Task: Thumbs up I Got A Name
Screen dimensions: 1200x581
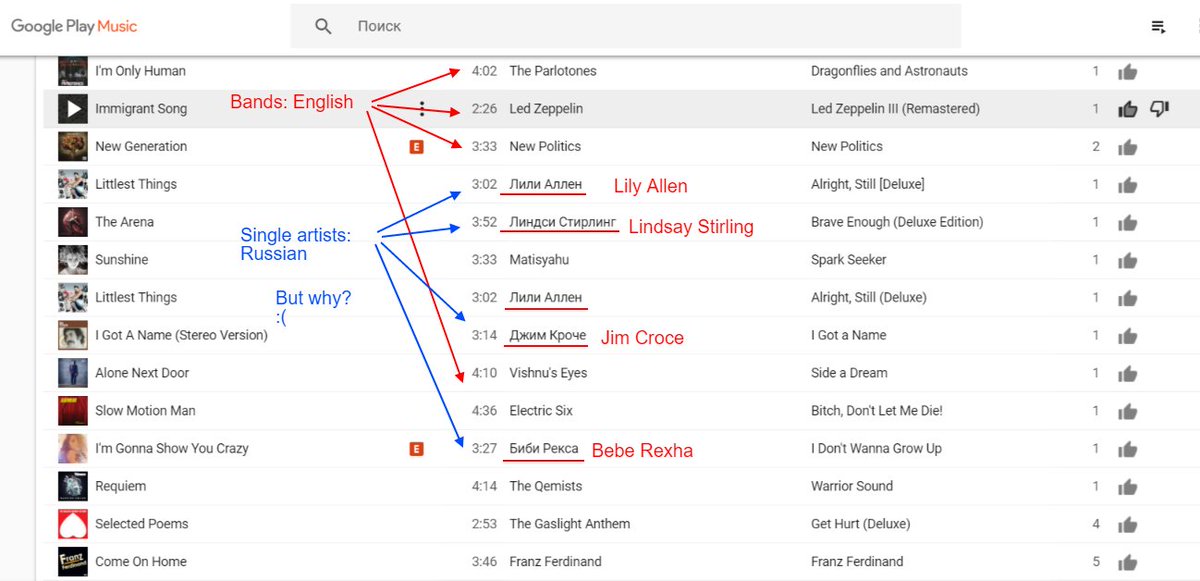Action: pos(1128,336)
